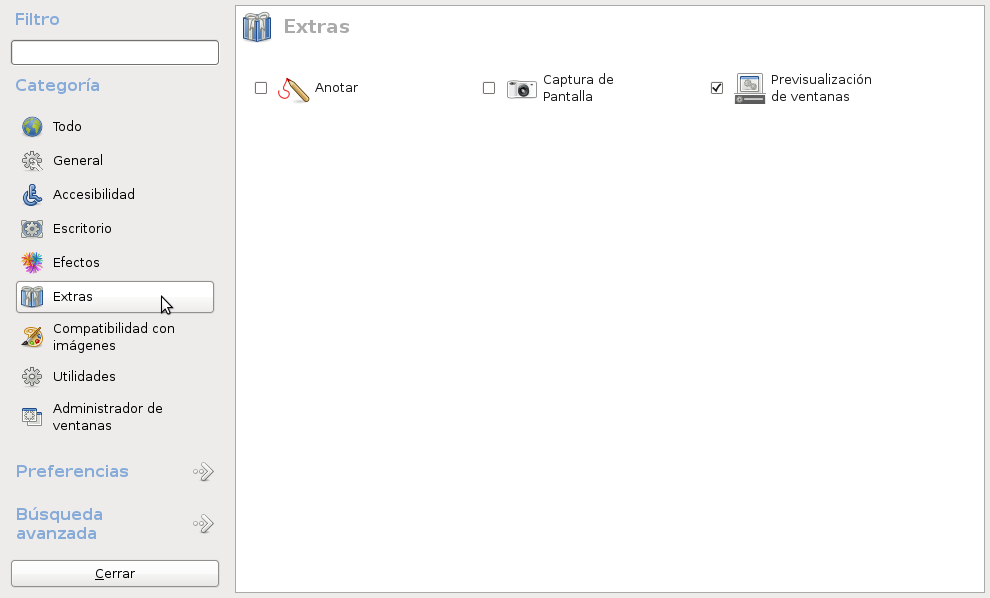Click the Escritorio category icon
Screen dimensions: 990x598
tap(31, 228)
